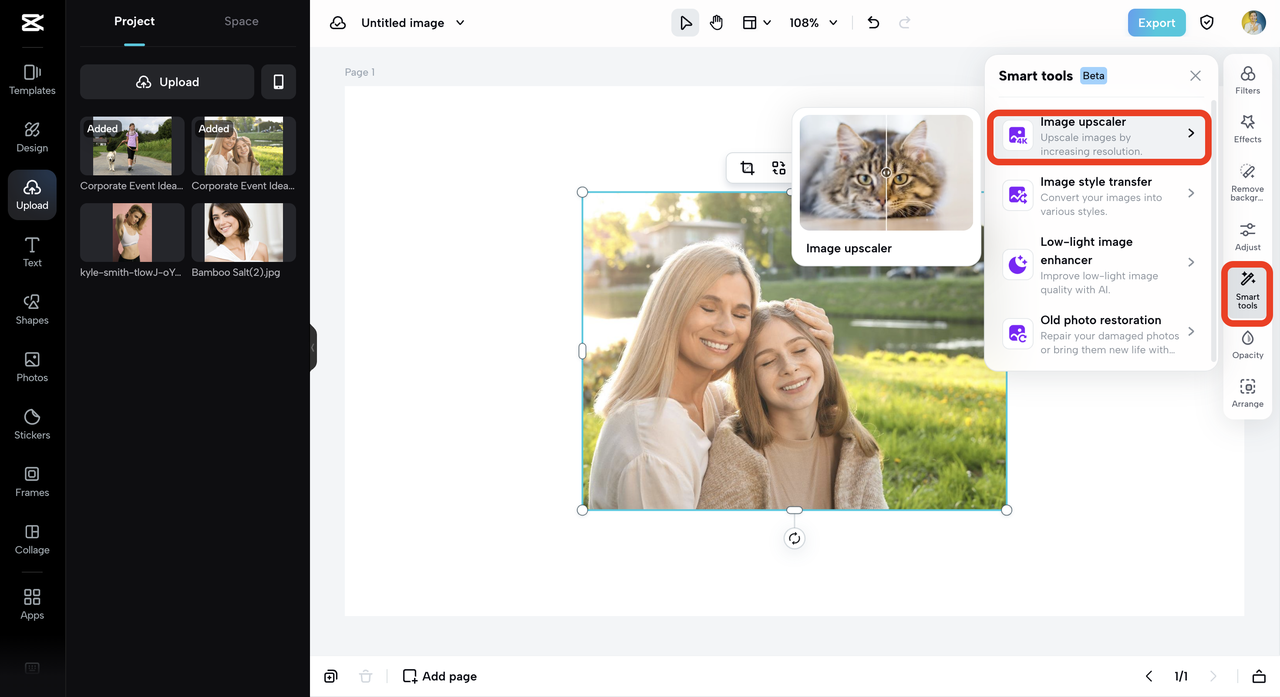Toggle the Smart tools panel
The image size is (1280, 697).
tap(1248, 292)
